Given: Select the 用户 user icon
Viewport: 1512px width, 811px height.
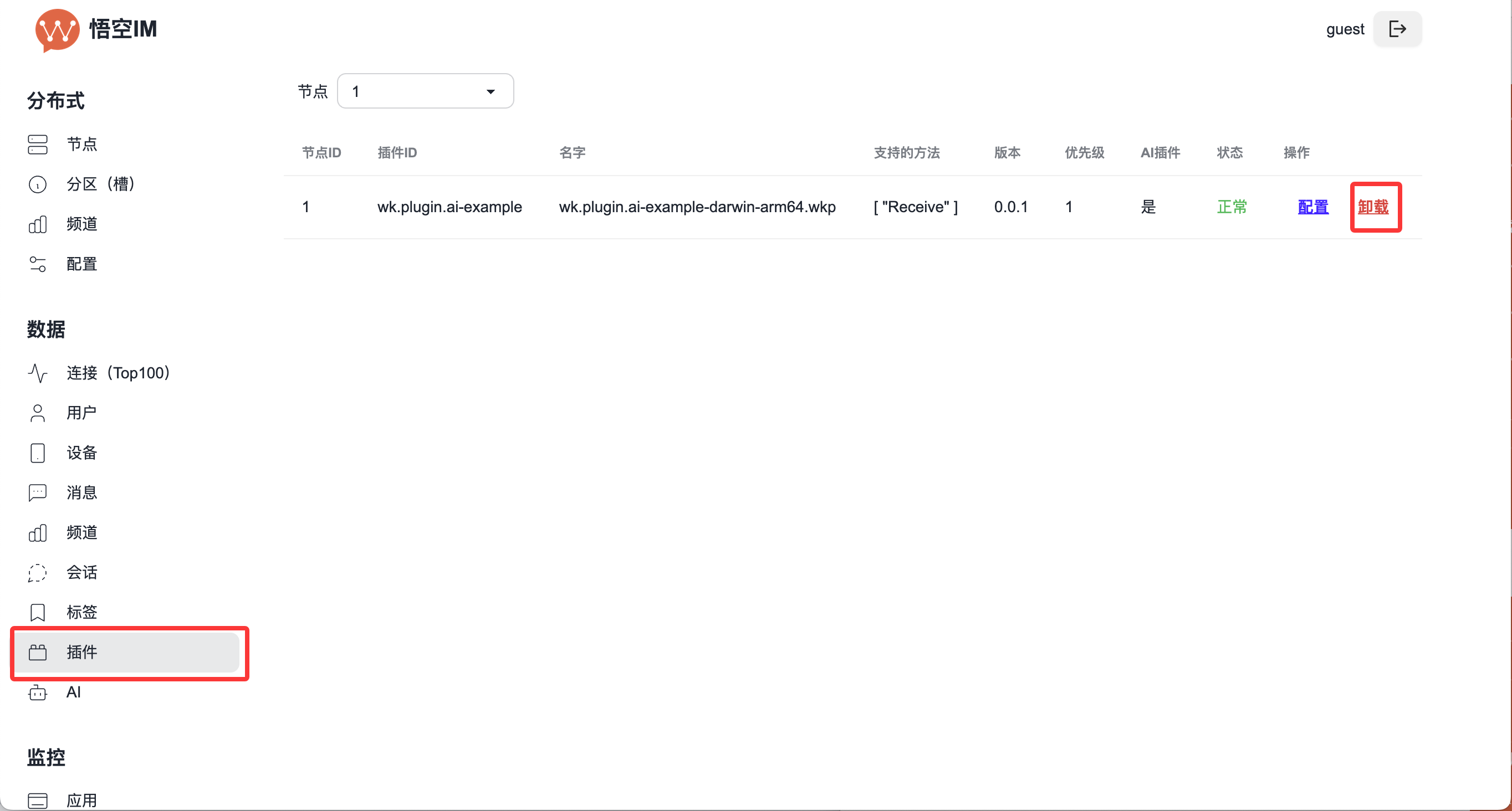Looking at the screenshot, I should pos(38,413).
